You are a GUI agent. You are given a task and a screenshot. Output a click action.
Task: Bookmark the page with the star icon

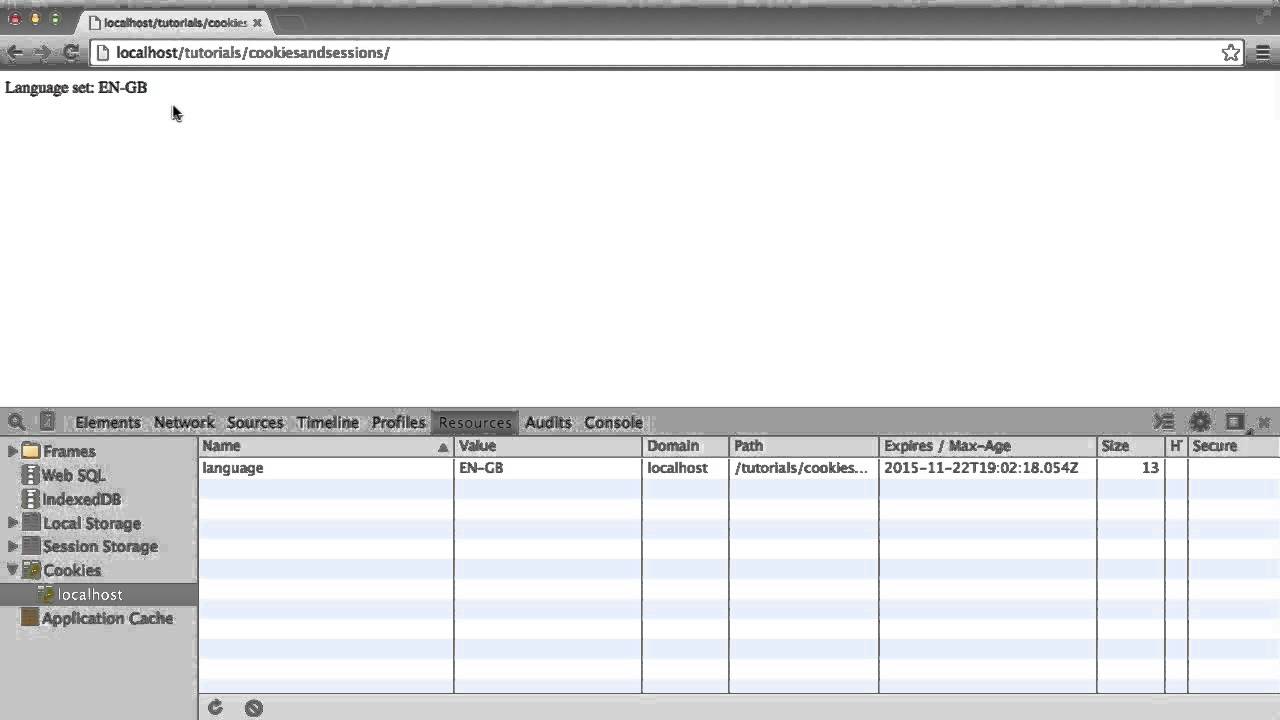1231,52
